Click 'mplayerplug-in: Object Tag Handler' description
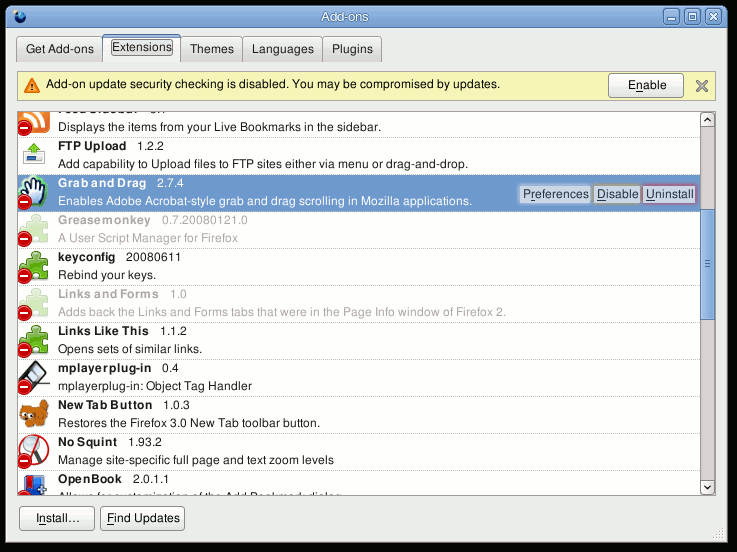The height and width of the screenshot is (552, 737). coord(155,386)
